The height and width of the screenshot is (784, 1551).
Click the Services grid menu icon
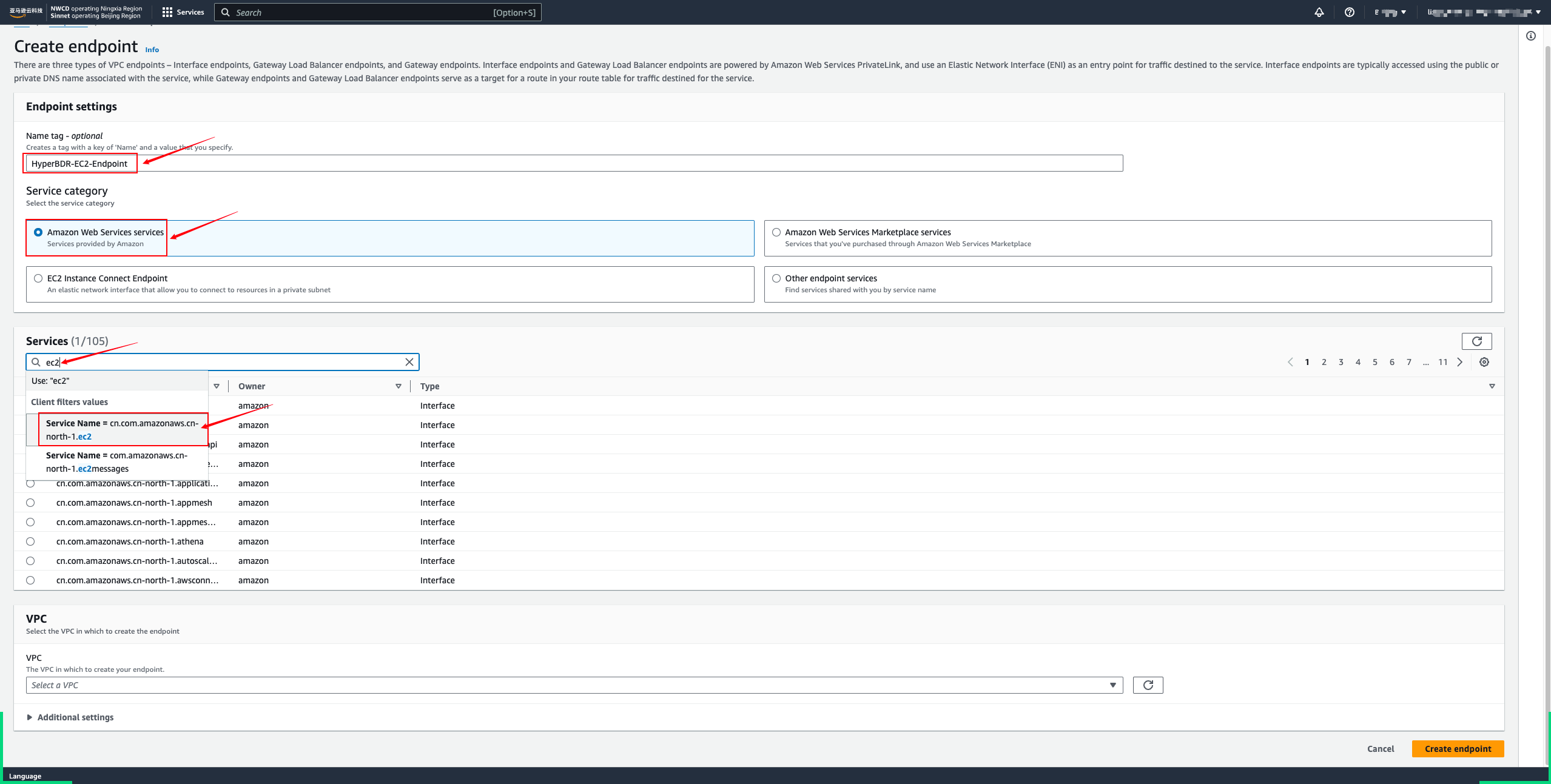pos(167,12)
